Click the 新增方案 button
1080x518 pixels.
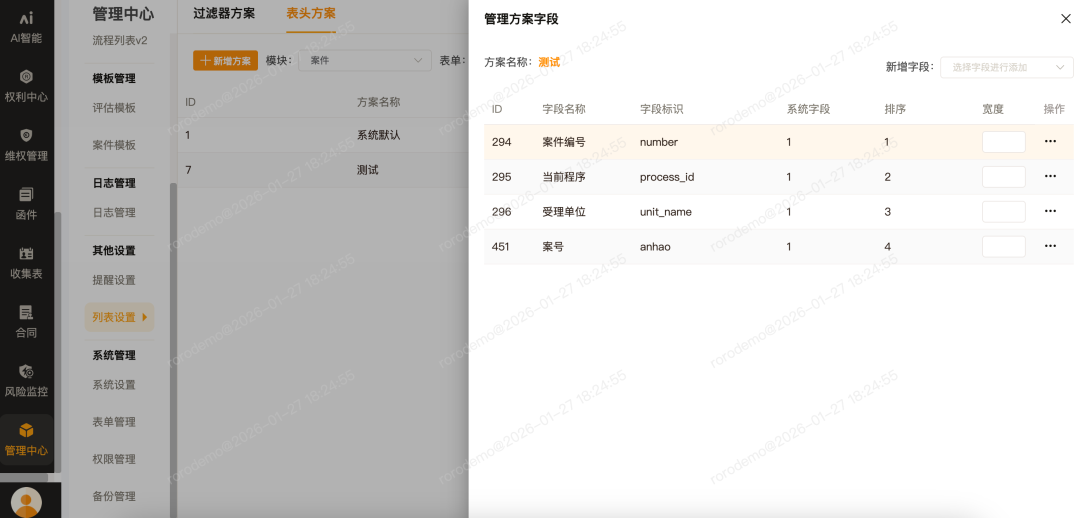[x=225, y=61]
